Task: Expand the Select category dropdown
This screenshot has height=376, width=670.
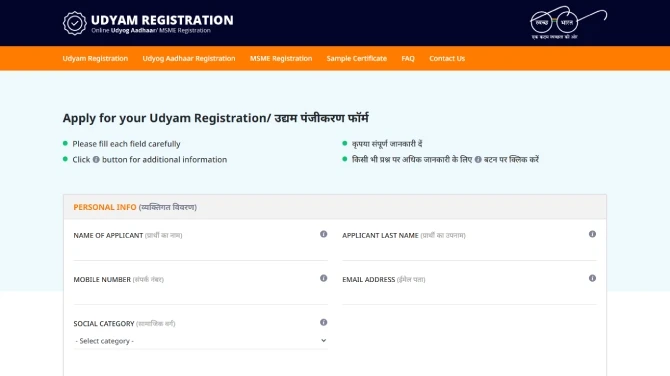Action: tap(200, 341)
